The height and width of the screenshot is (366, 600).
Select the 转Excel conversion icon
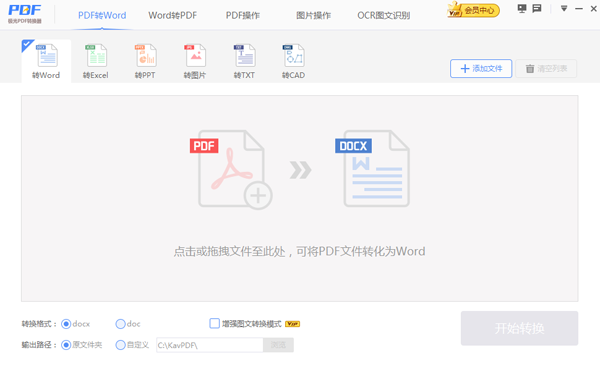[96, 61]
